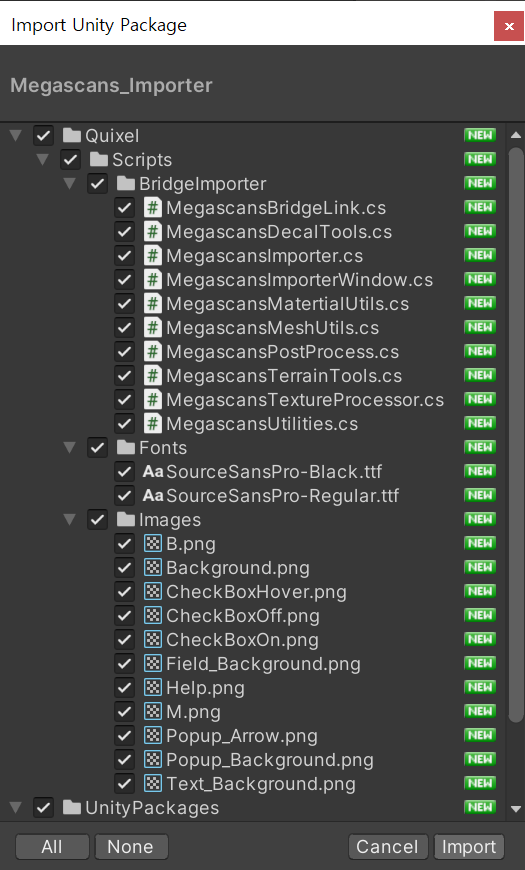Uncheck the Scripts folder checkbox
Screen dimensions: 525x870
point(70,160)
